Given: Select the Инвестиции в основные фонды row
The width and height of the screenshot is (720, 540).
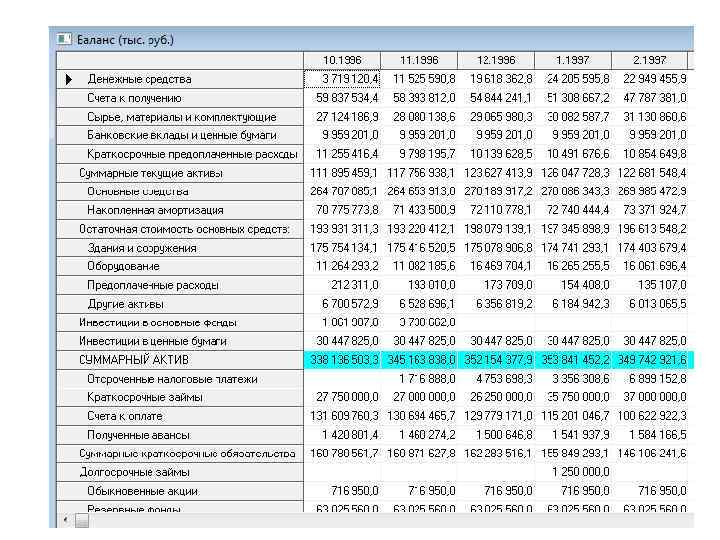Looking at the screenshot, I should (180, 323).
